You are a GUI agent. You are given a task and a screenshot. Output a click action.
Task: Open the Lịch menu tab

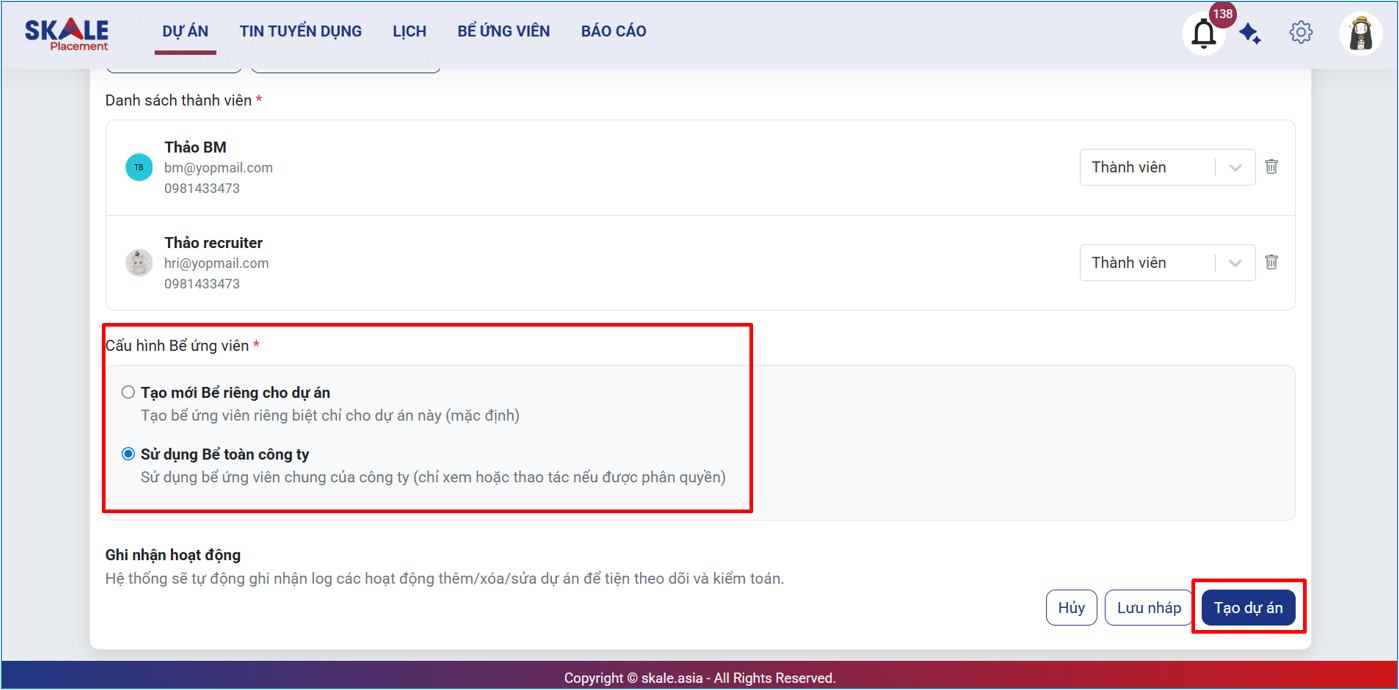click(409, 32)
